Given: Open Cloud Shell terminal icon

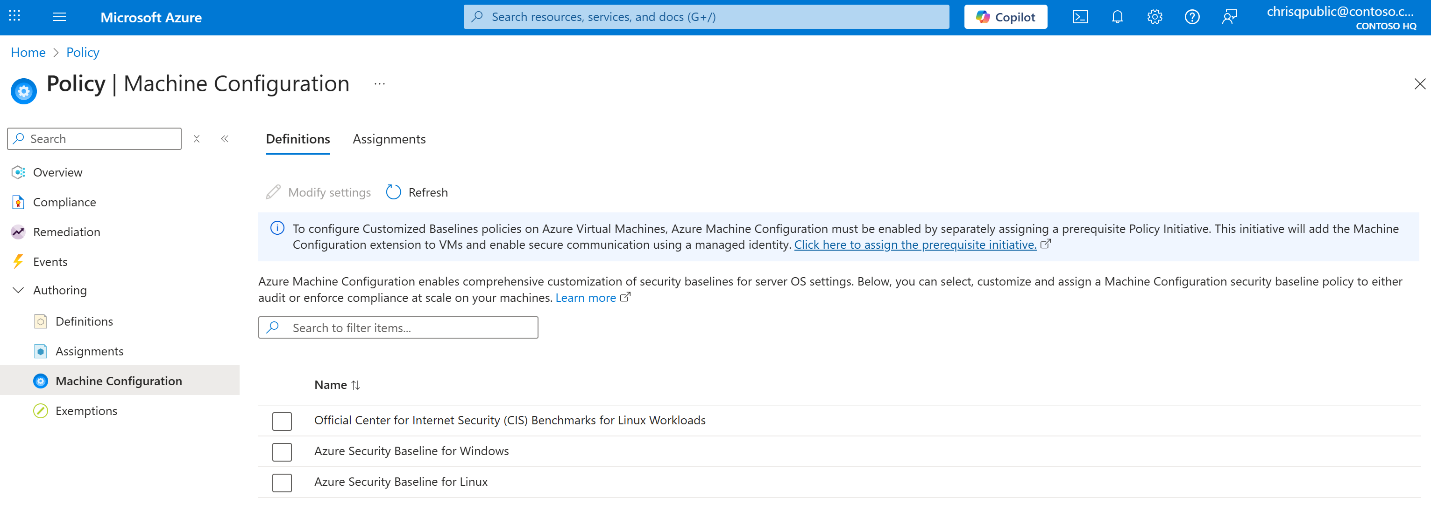Looking at the screenshot, I should coord(1080,17).
